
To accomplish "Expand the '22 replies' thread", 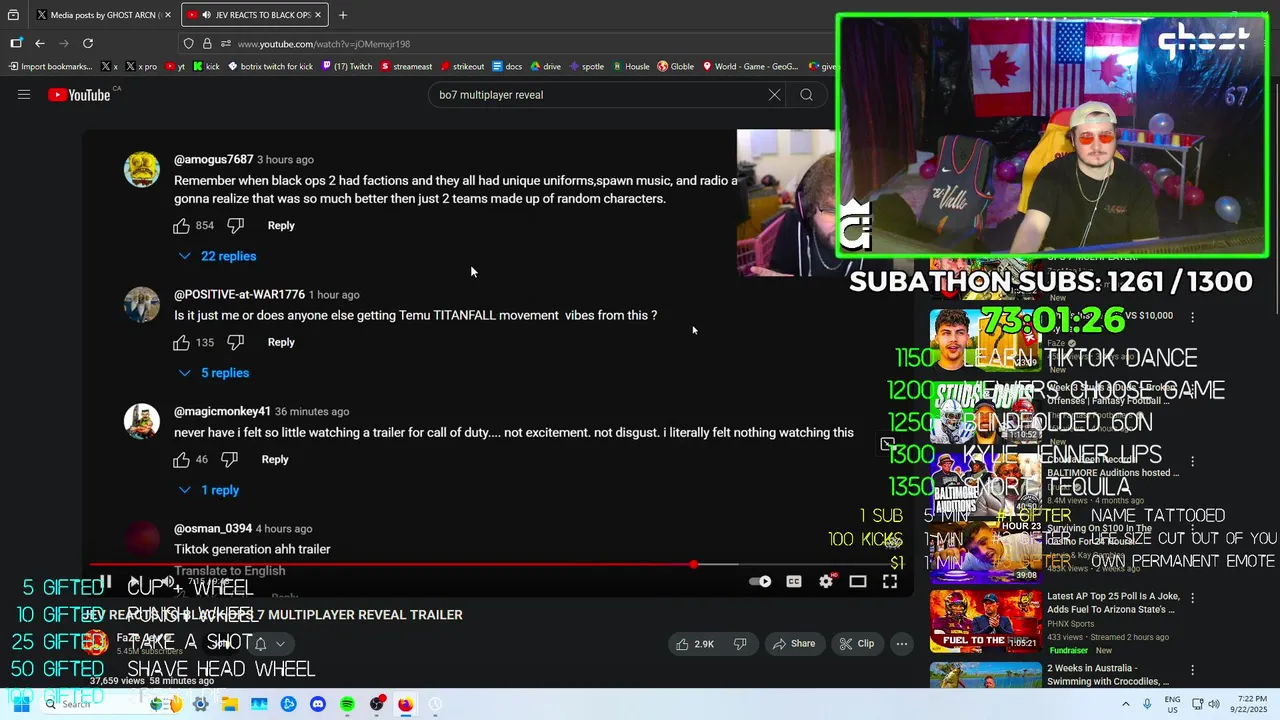I will pyautogui.click(x=218, y=256).
